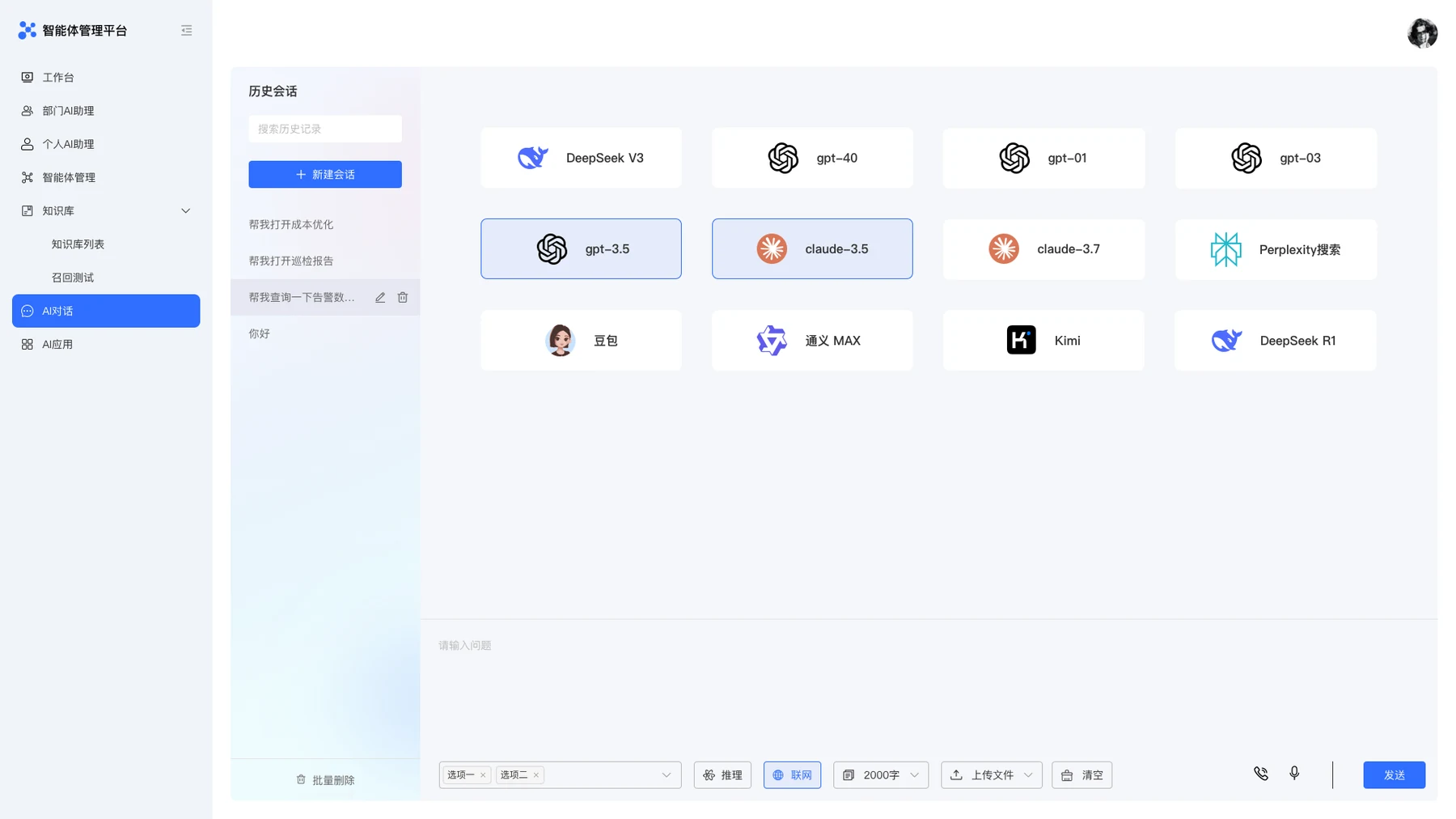The image size is (1456, 819).
Task: Click the 发送 send button
Action: click(x=1394, y=774)
